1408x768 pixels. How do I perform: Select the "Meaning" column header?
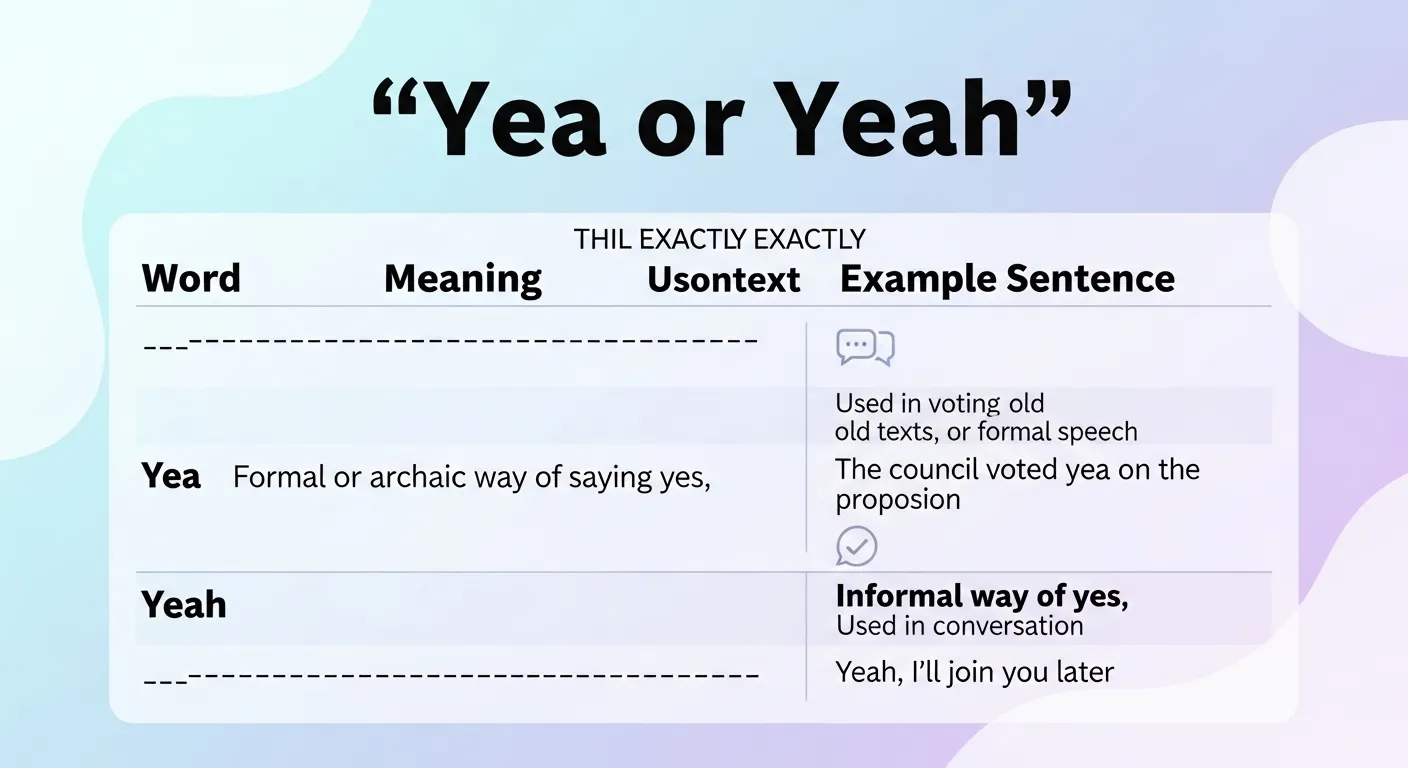click(462, 279)
